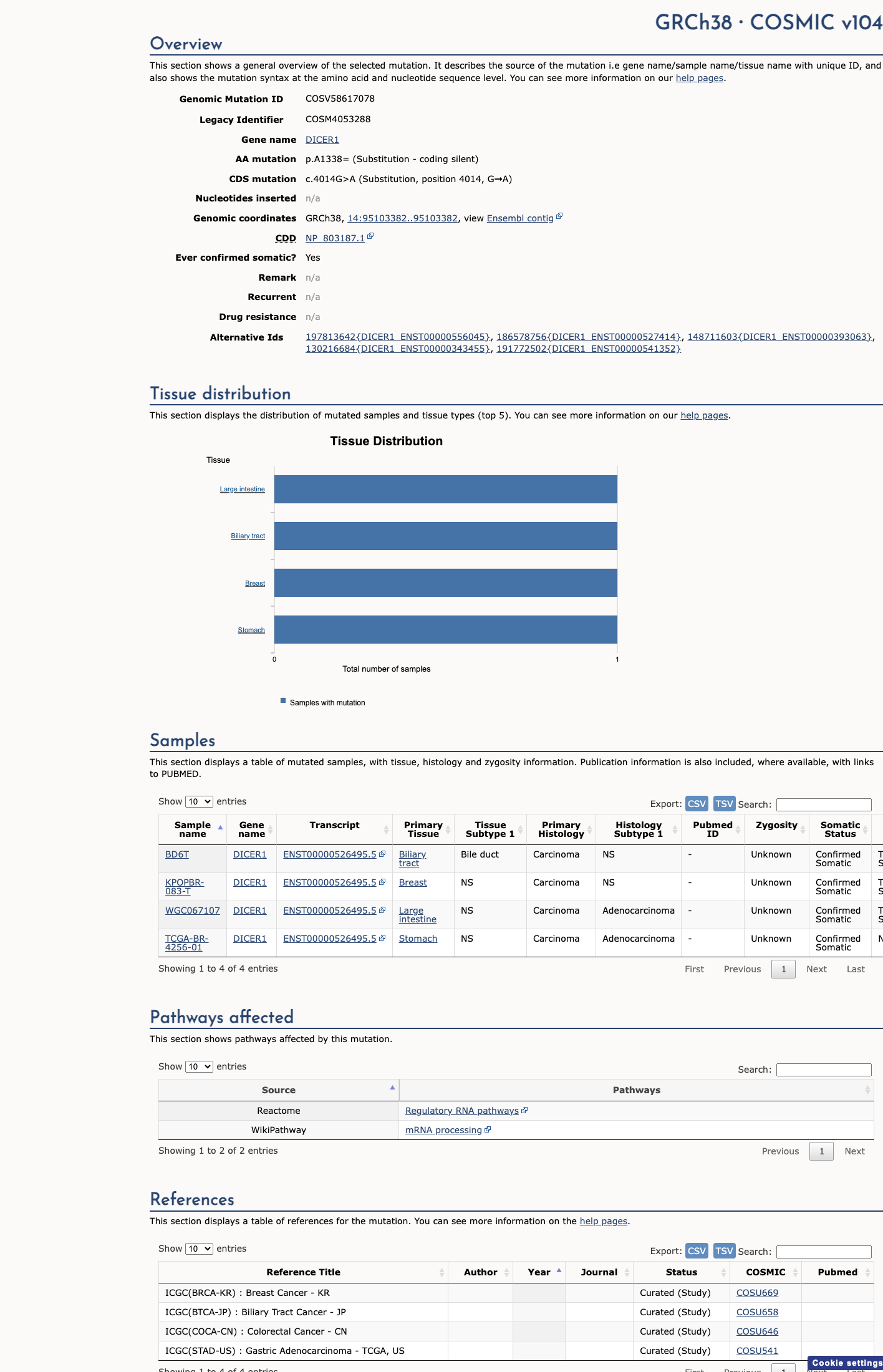The height and width of the screenshot is (1372, 883).
Task: Click the Large intestine chart axis label
Action: tap(242, 490)
